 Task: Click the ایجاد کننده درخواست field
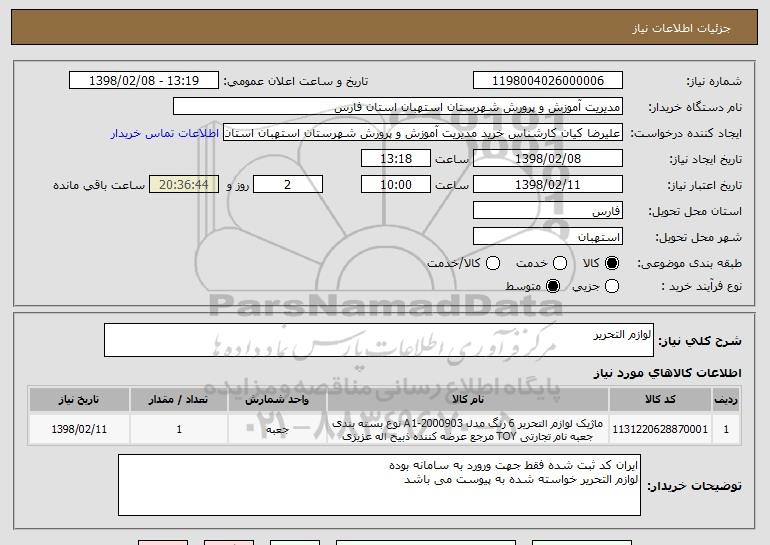pyautogui.click(x=423, y=133)
